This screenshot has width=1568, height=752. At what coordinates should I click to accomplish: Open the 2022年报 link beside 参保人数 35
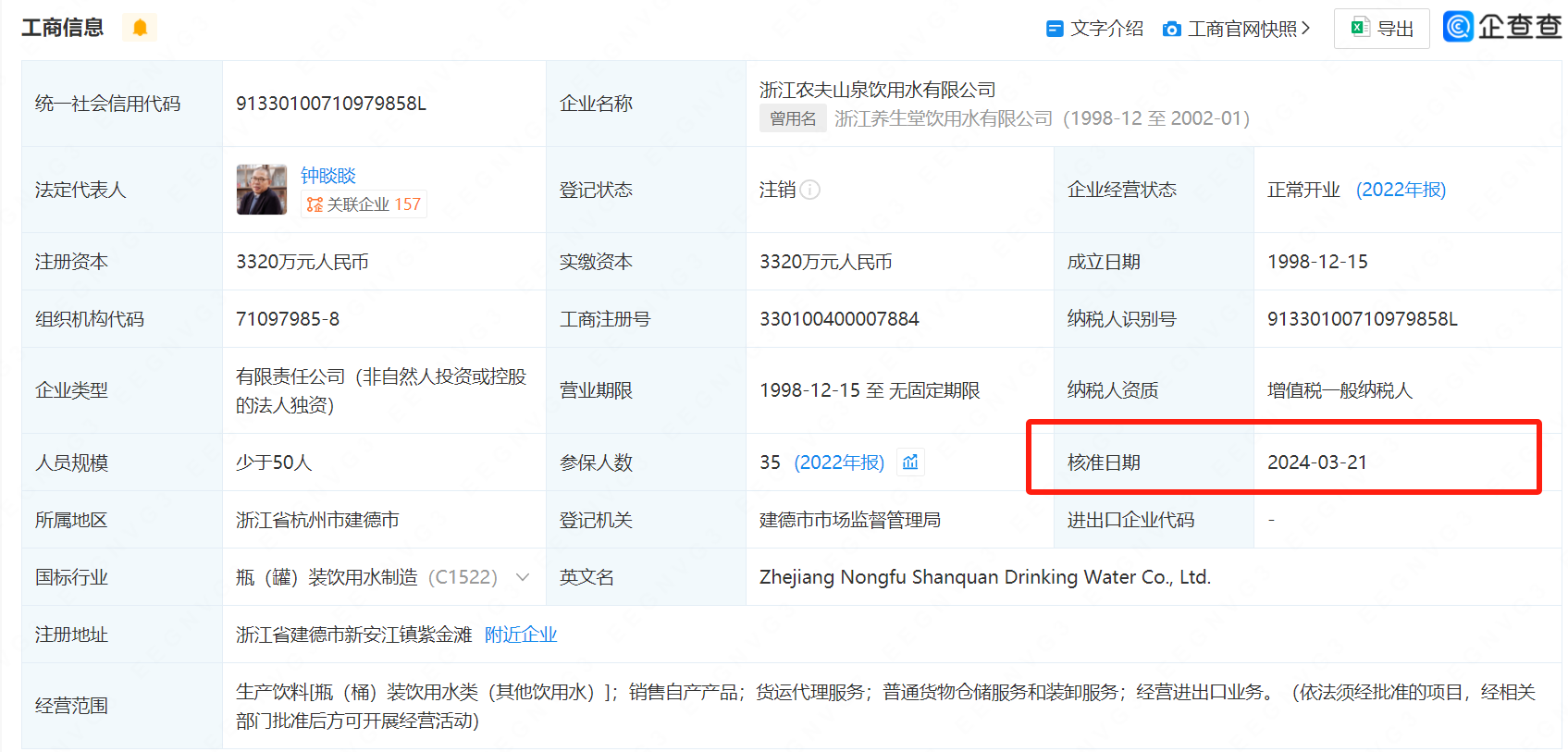point(839,462)
